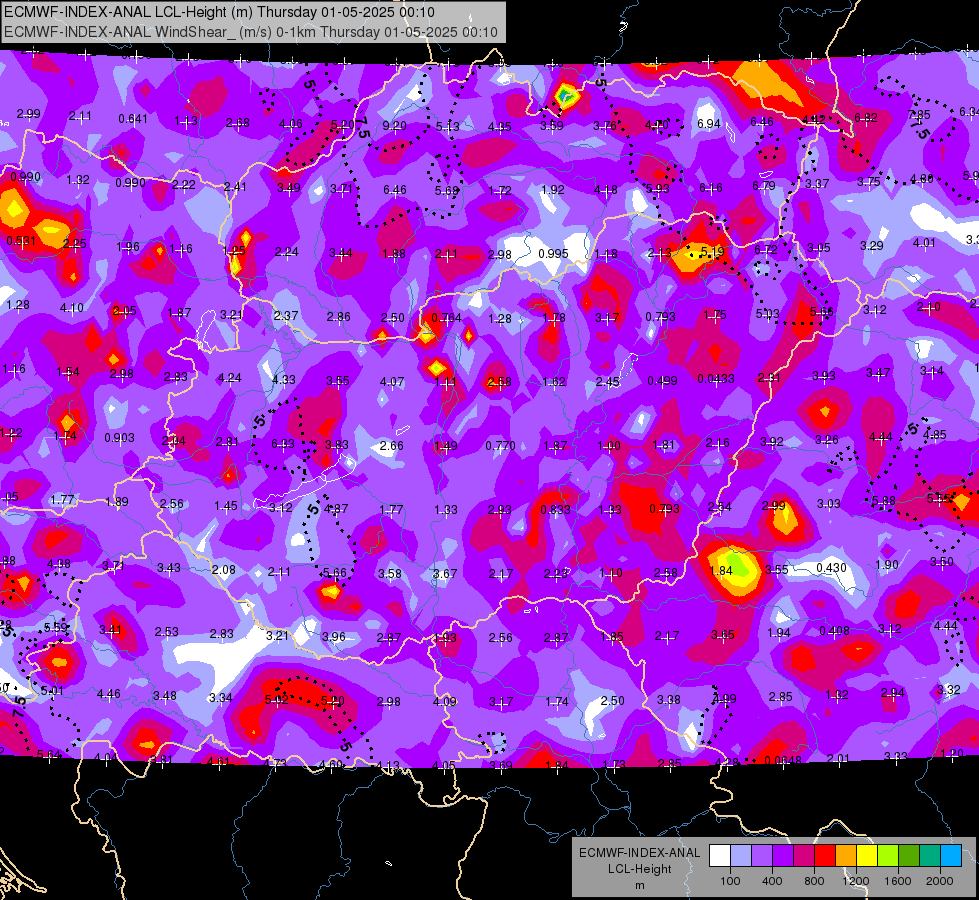
Task: Click the wind shear value 6.79
Action: 764,185
